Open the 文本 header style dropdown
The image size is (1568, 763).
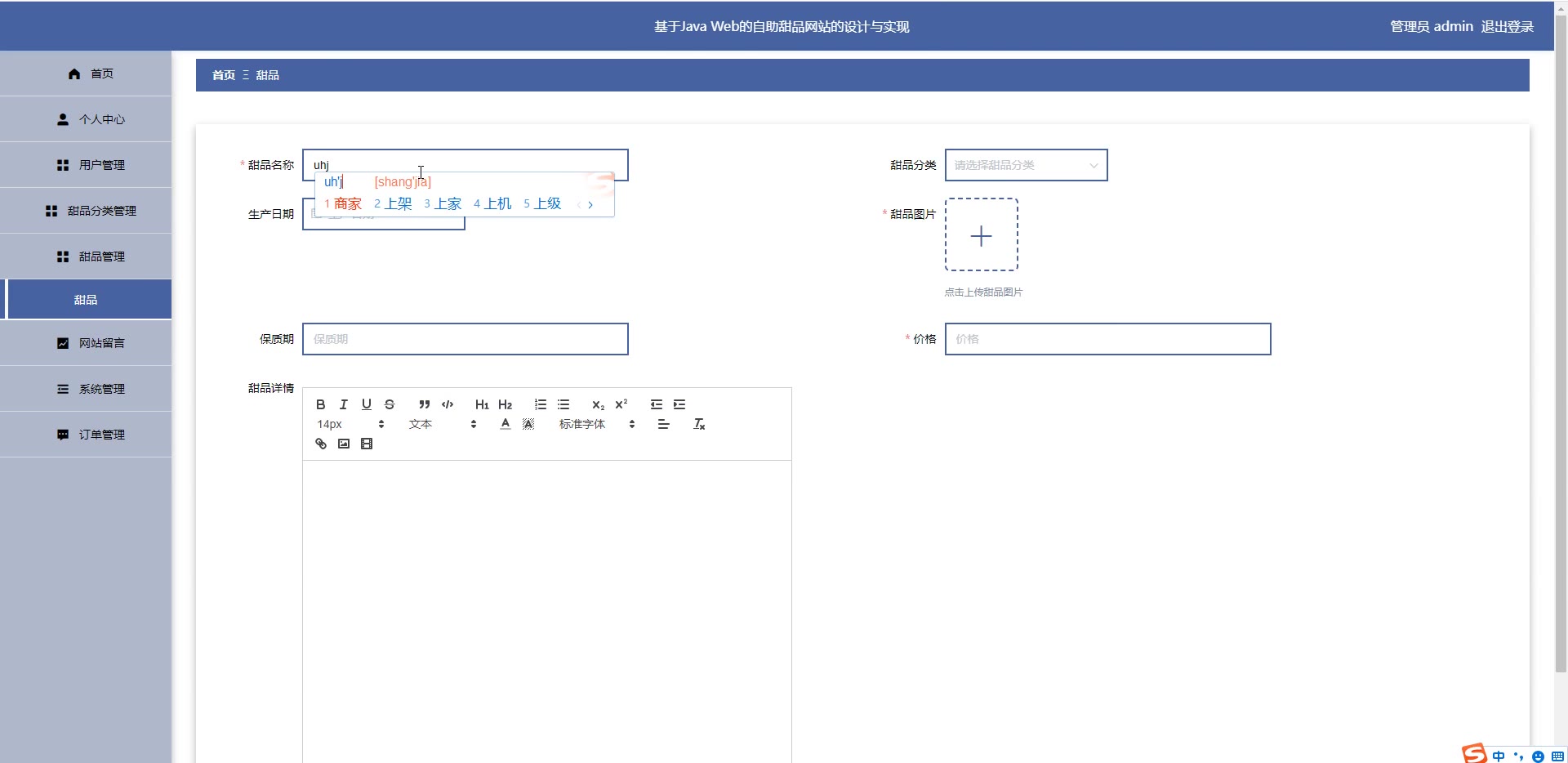click(443, 424)
